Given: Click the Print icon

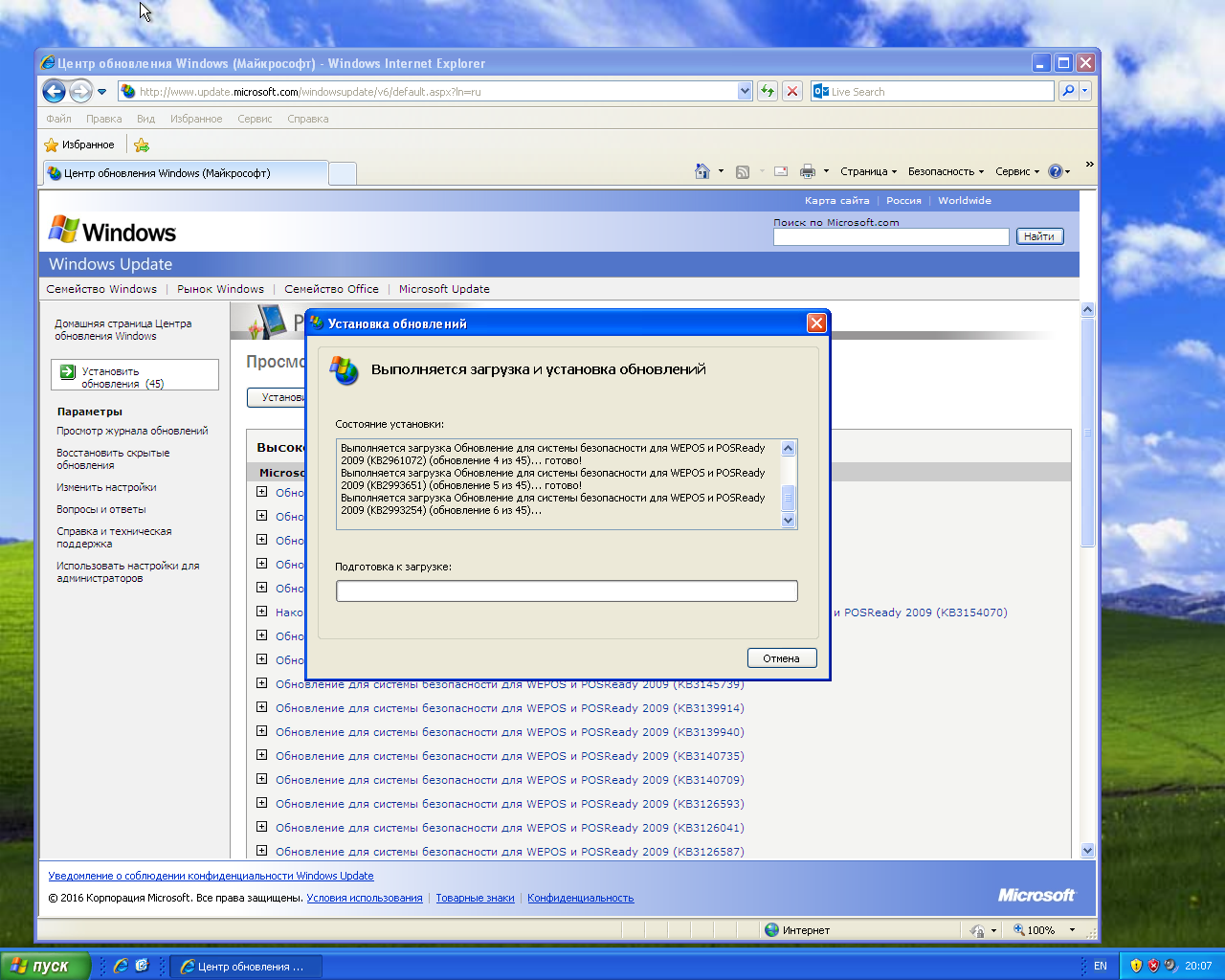Looking at the screenshot, I should point(808,171).
